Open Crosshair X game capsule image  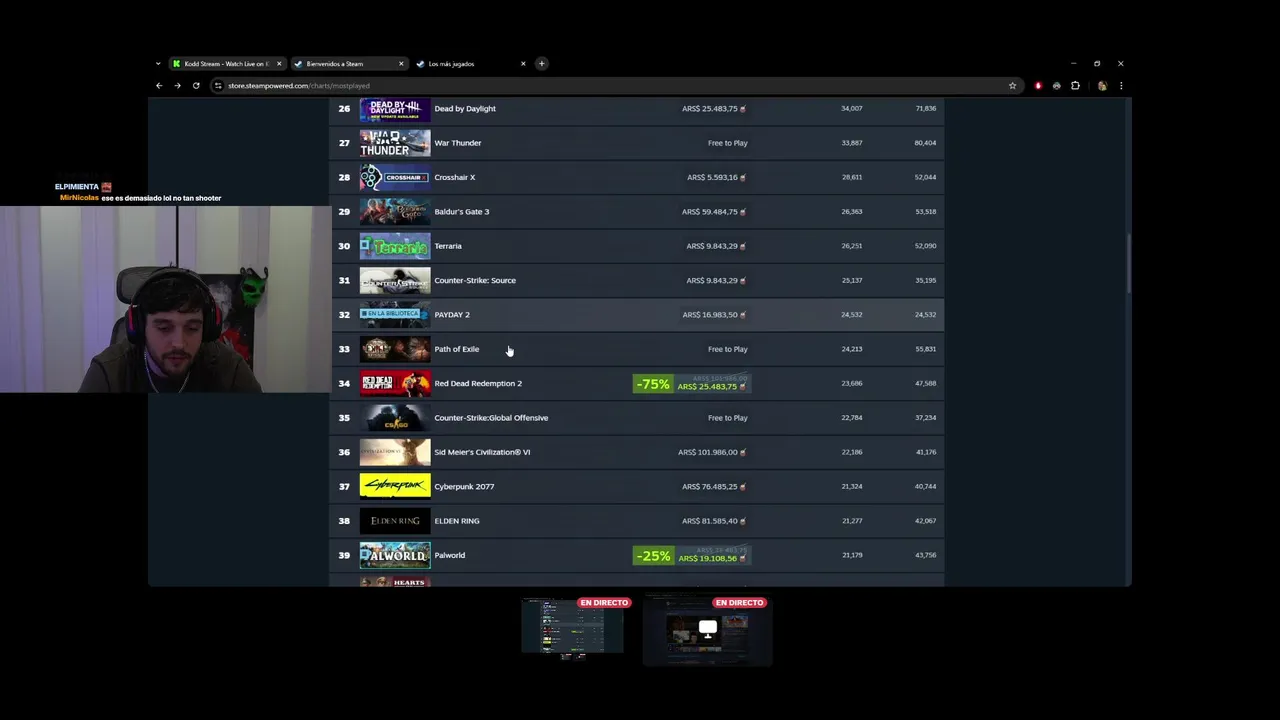coord(395,177)
